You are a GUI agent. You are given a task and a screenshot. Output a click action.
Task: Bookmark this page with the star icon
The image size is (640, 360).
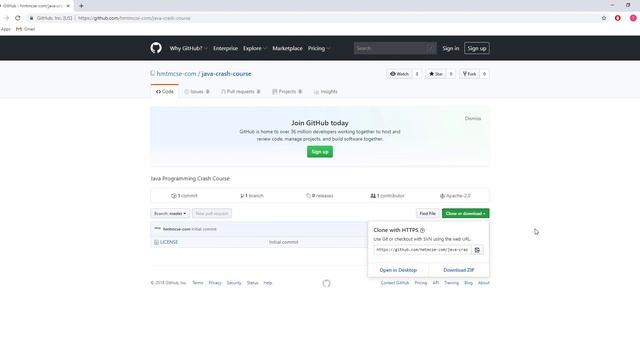(604, 18)
